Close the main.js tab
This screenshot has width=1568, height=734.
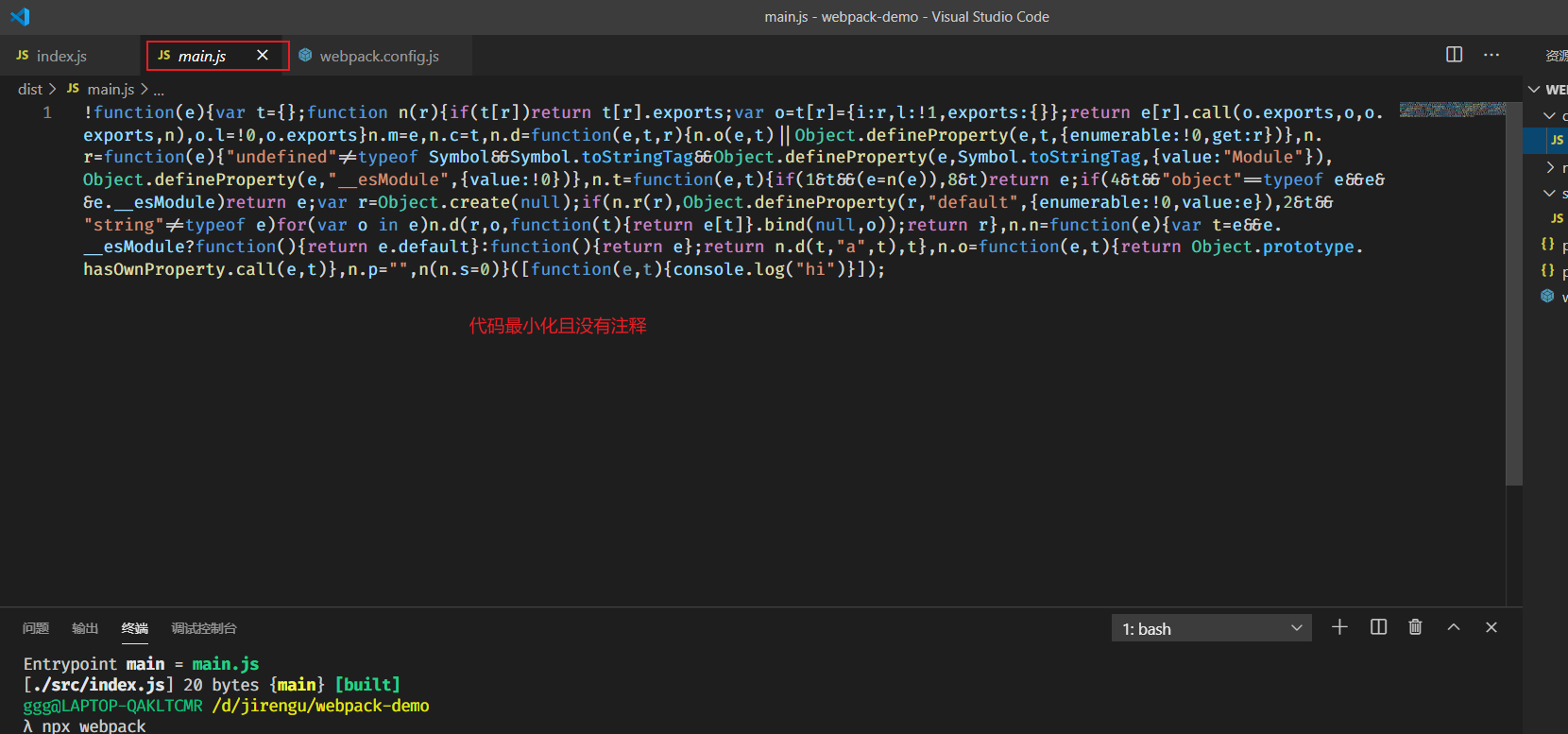tap(263, 56)
